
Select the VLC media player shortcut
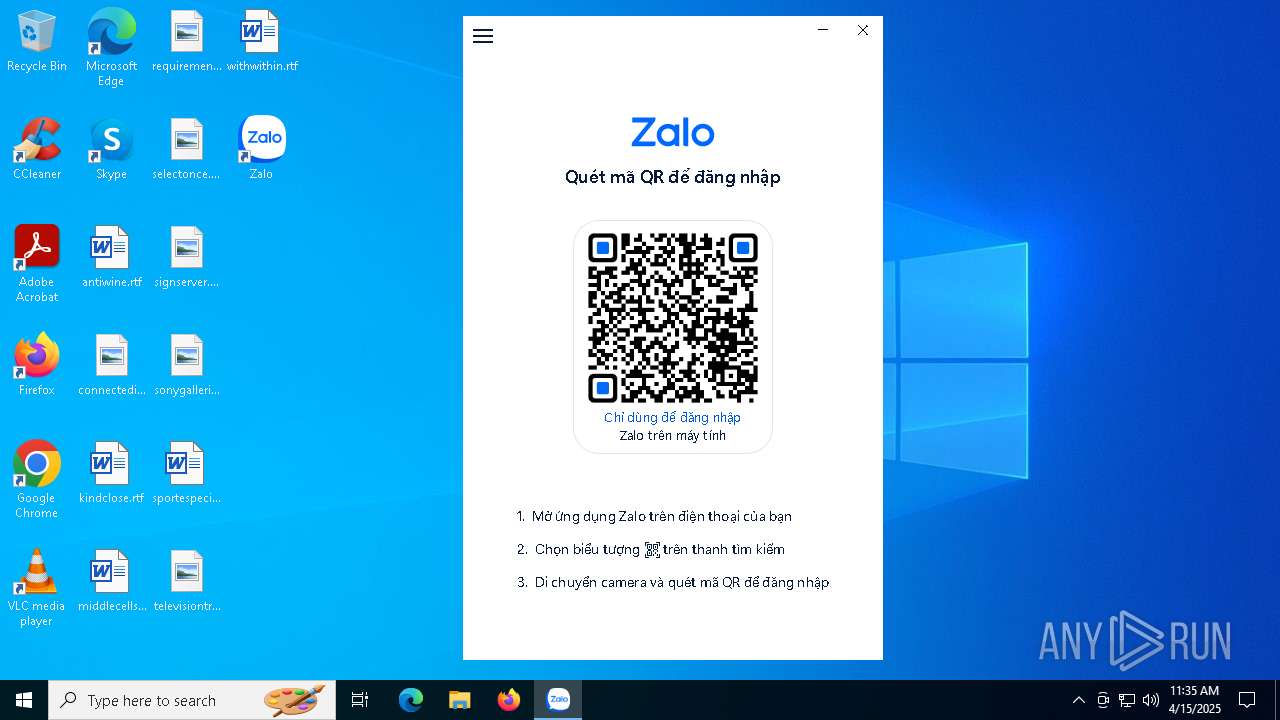pyautogui.click(x=37, y=588)
